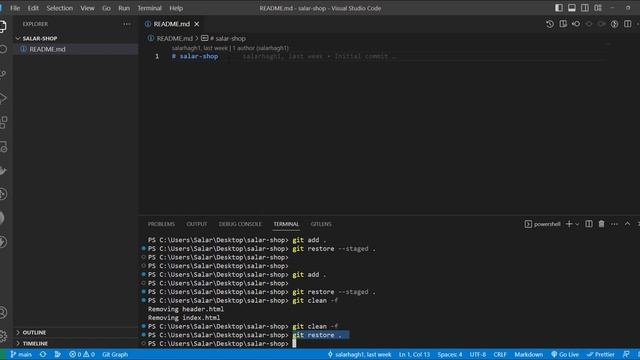Select the powershell terminal label

pos(542,224)
